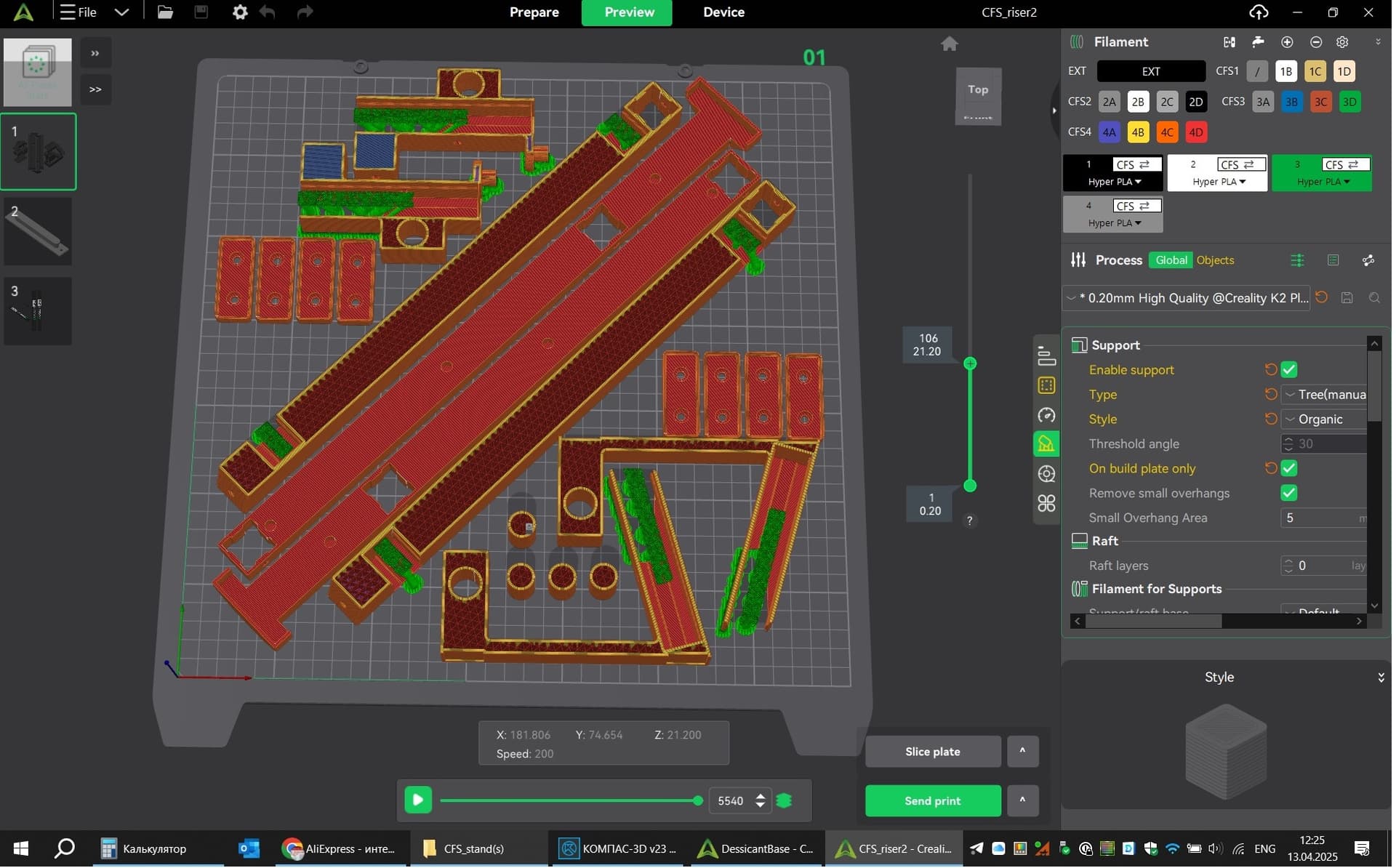Open preferences gear in top toolbar
Screen dimensions: 1396x868
pyautogui.click(x=240, y=12)
